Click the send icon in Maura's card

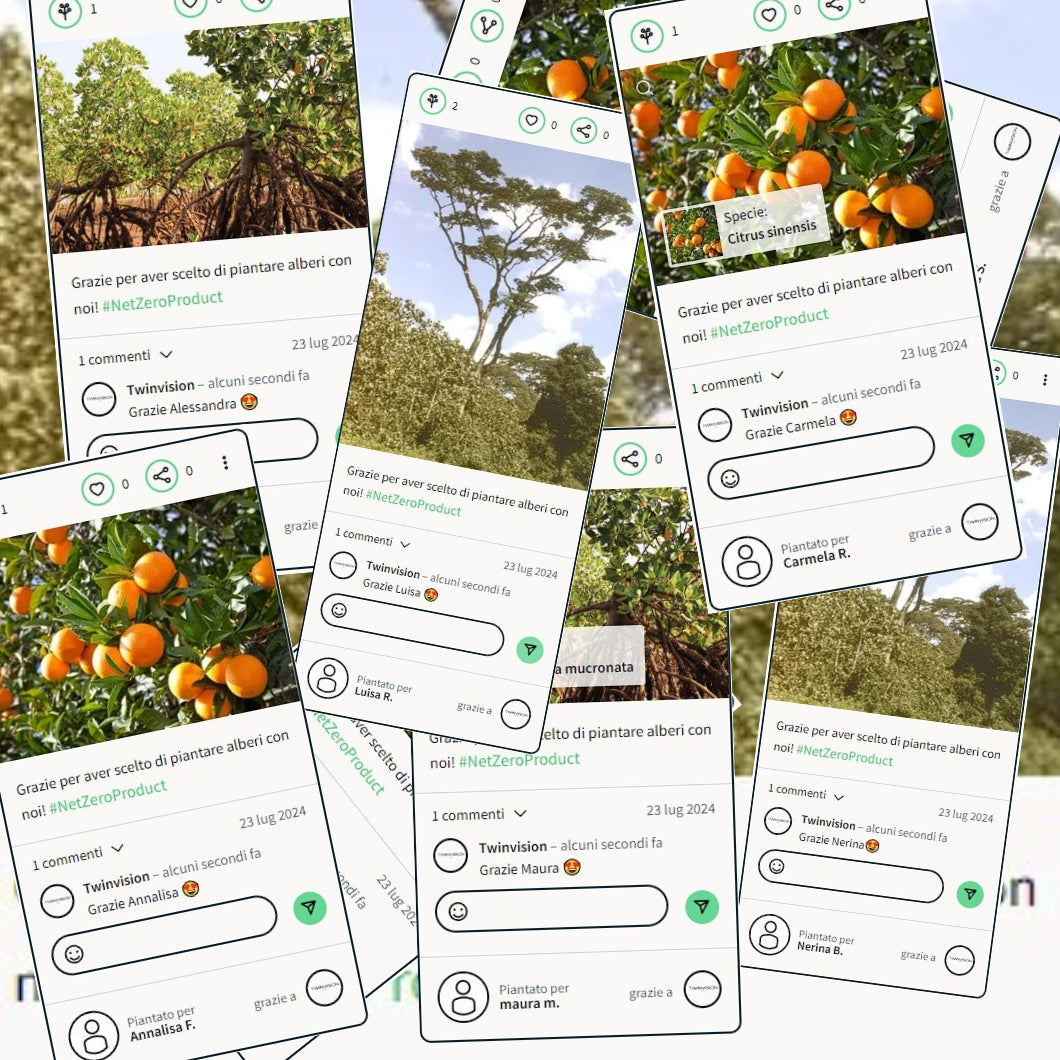point(702,907)
